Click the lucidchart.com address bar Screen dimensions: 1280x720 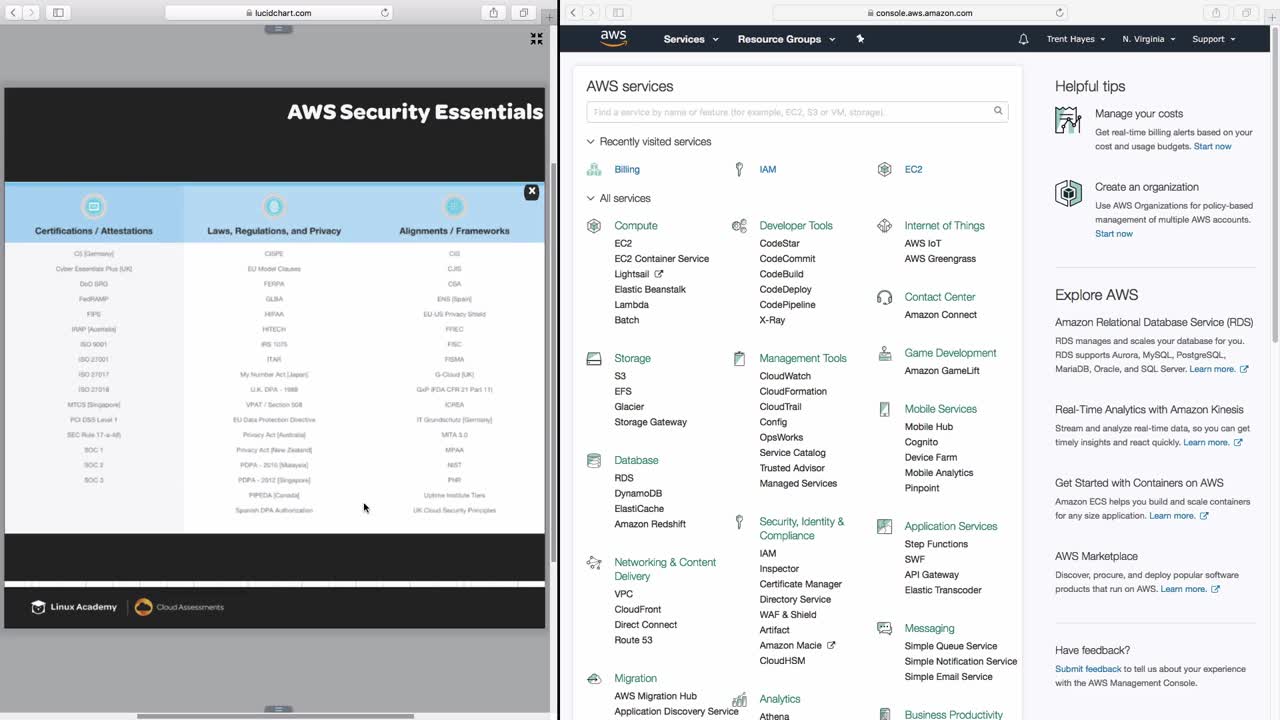278,13
